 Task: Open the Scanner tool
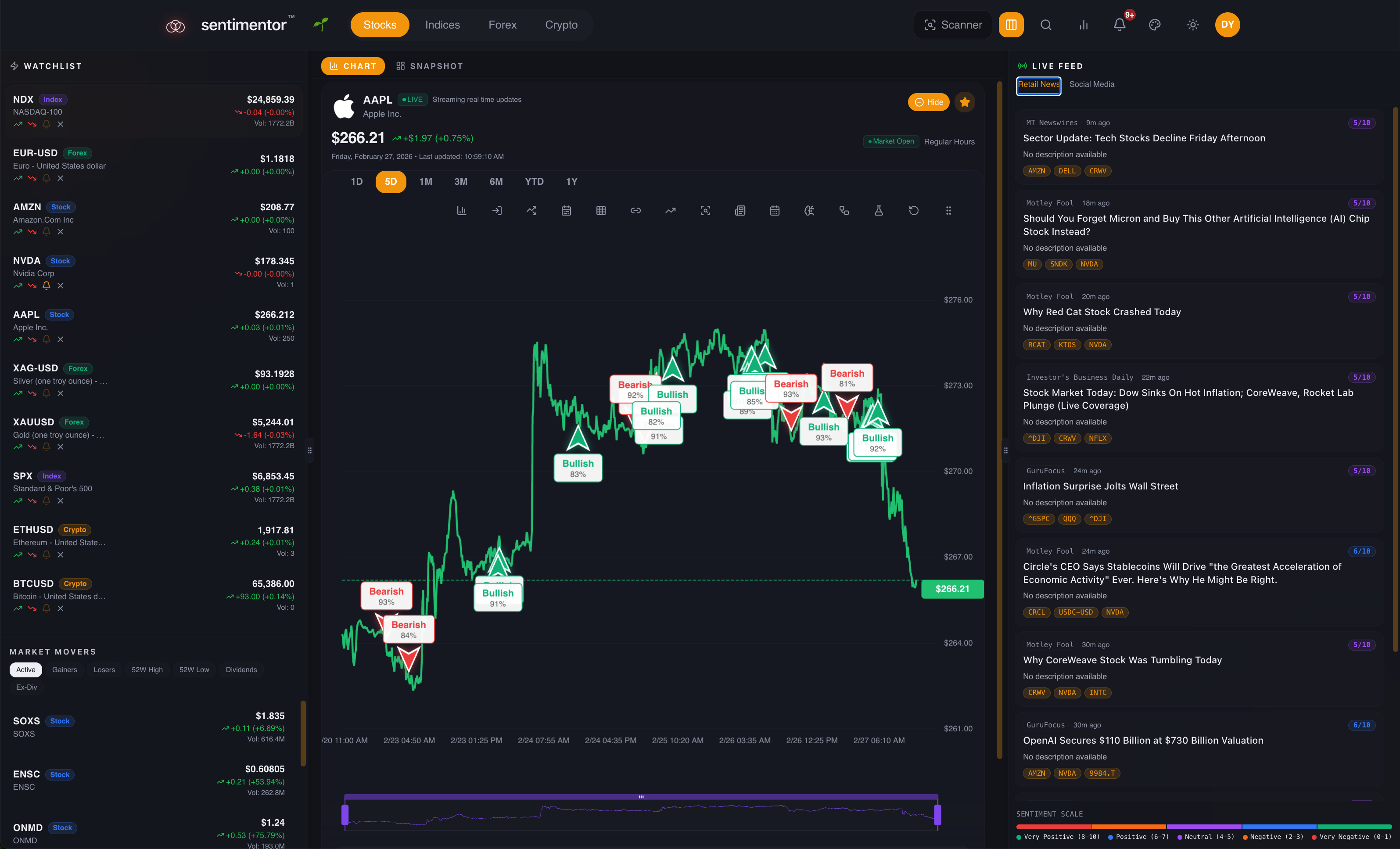952,25
